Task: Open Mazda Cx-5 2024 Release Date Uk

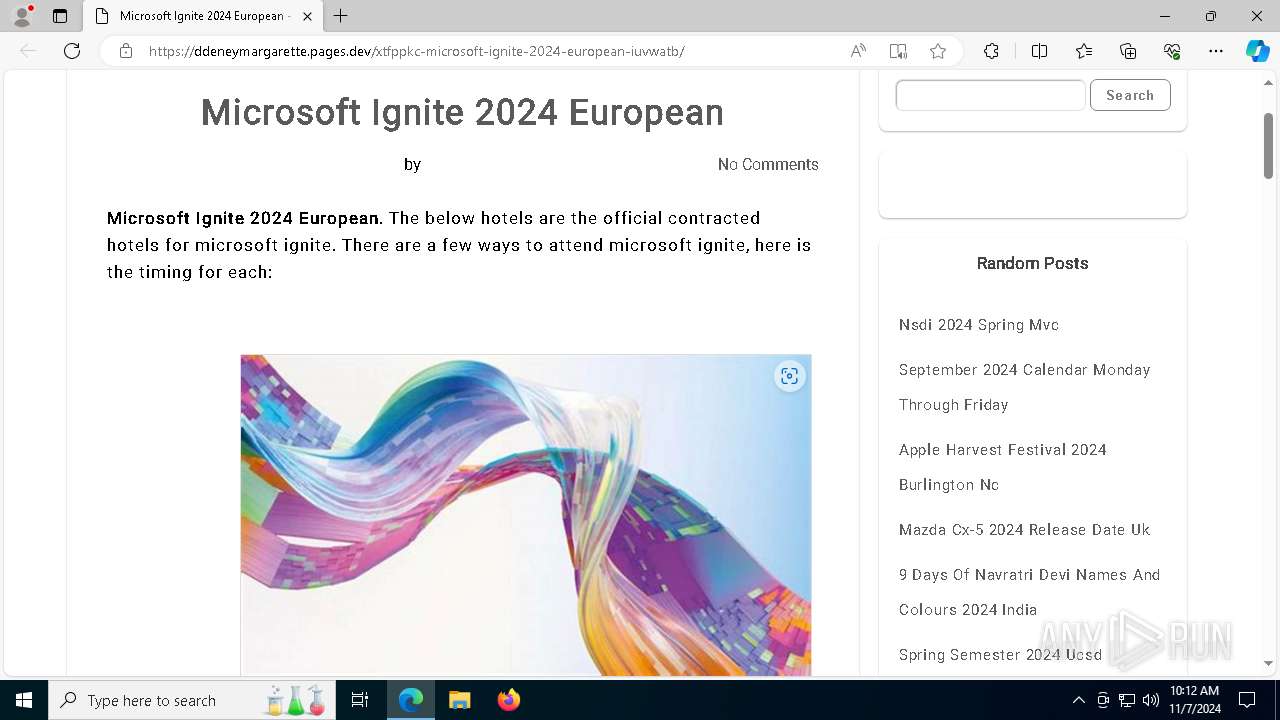Action: click(1024, 530)
